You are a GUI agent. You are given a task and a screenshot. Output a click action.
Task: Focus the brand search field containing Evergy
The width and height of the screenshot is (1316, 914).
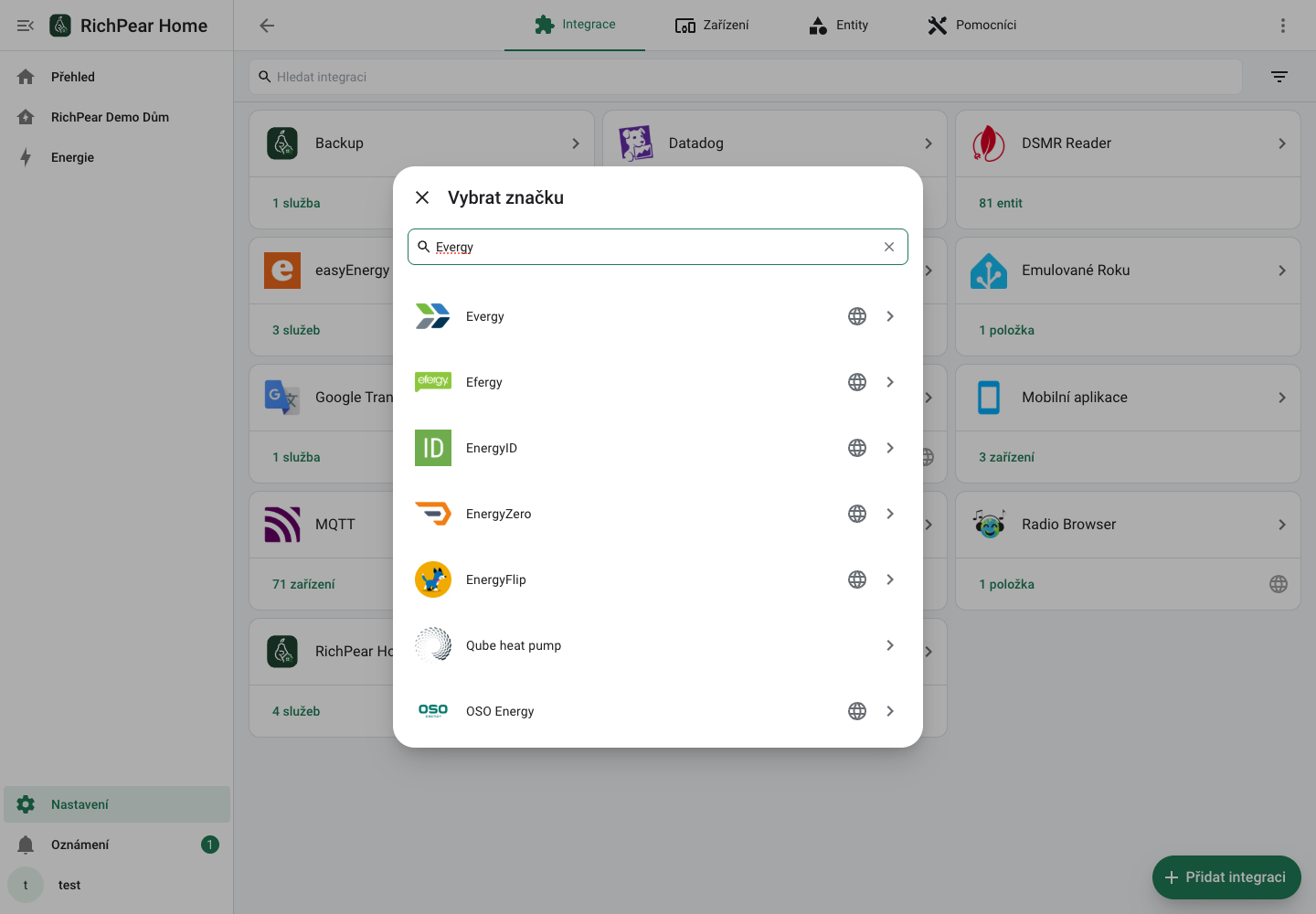[658, 247]
